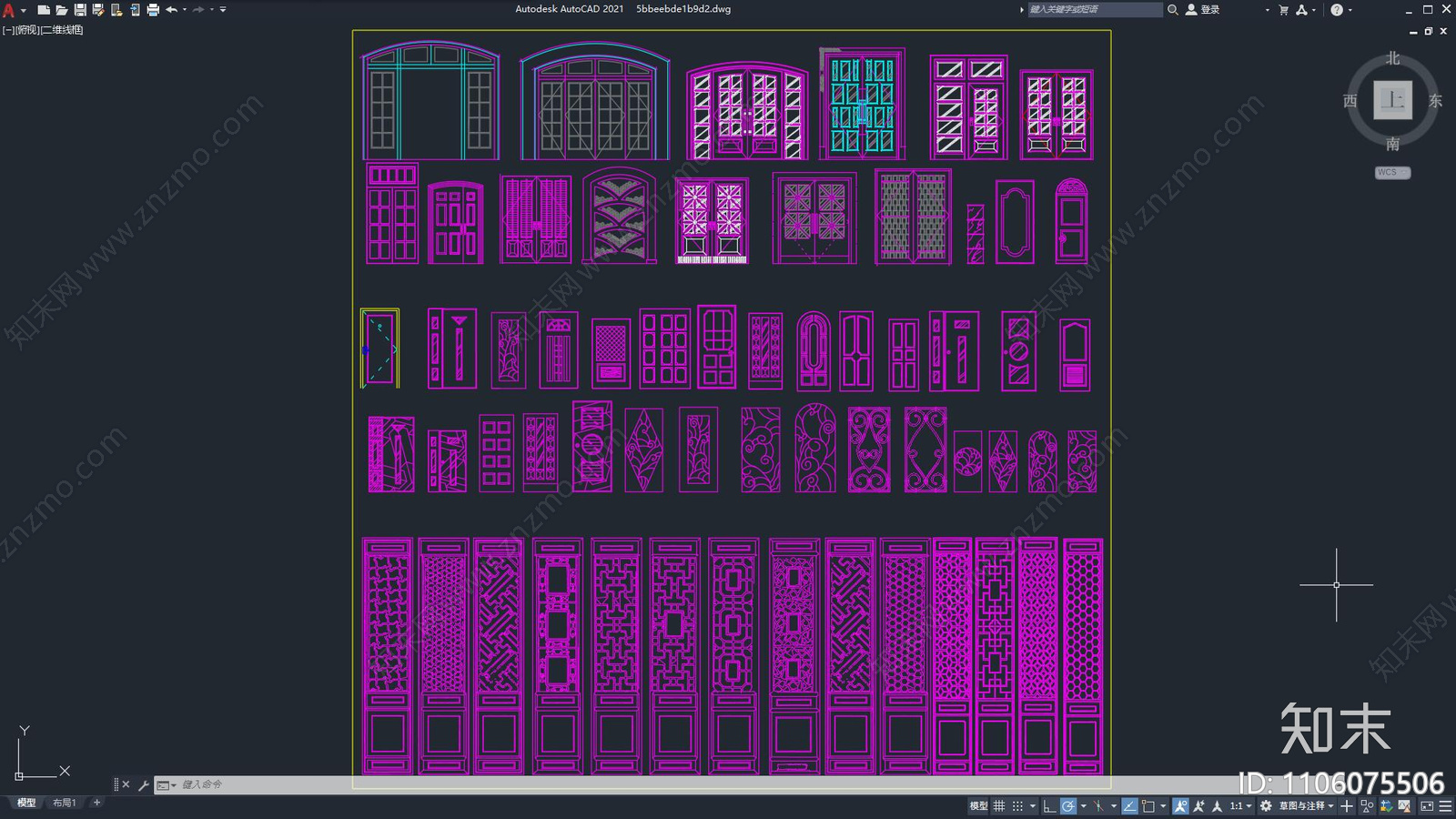
Task: Click the annotation monitor plus icon
Action: pos(1347,806)
